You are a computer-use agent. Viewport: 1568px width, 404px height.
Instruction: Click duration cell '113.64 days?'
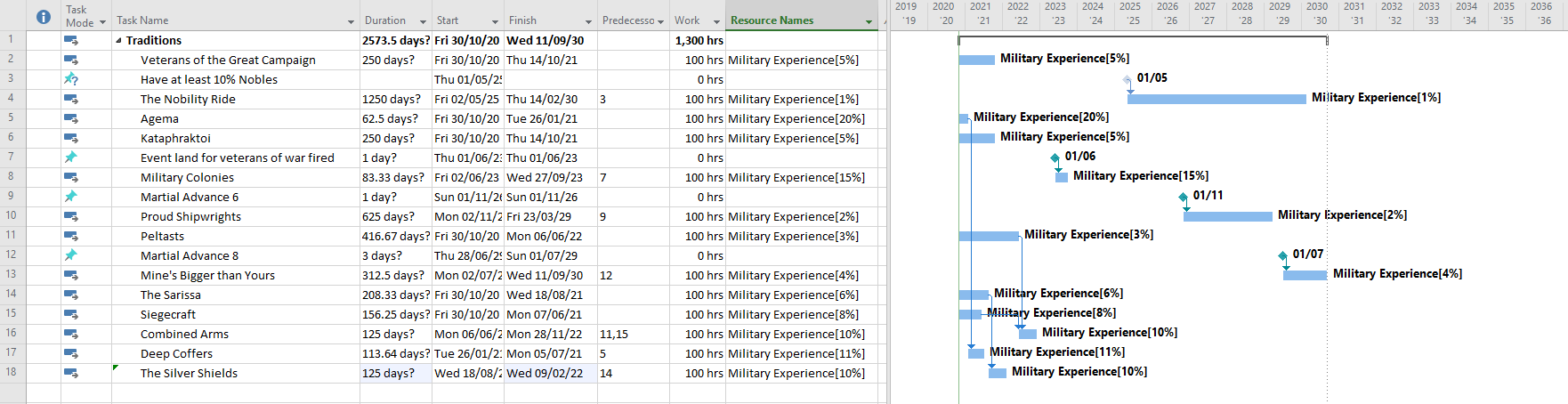[x=396, y=354]
